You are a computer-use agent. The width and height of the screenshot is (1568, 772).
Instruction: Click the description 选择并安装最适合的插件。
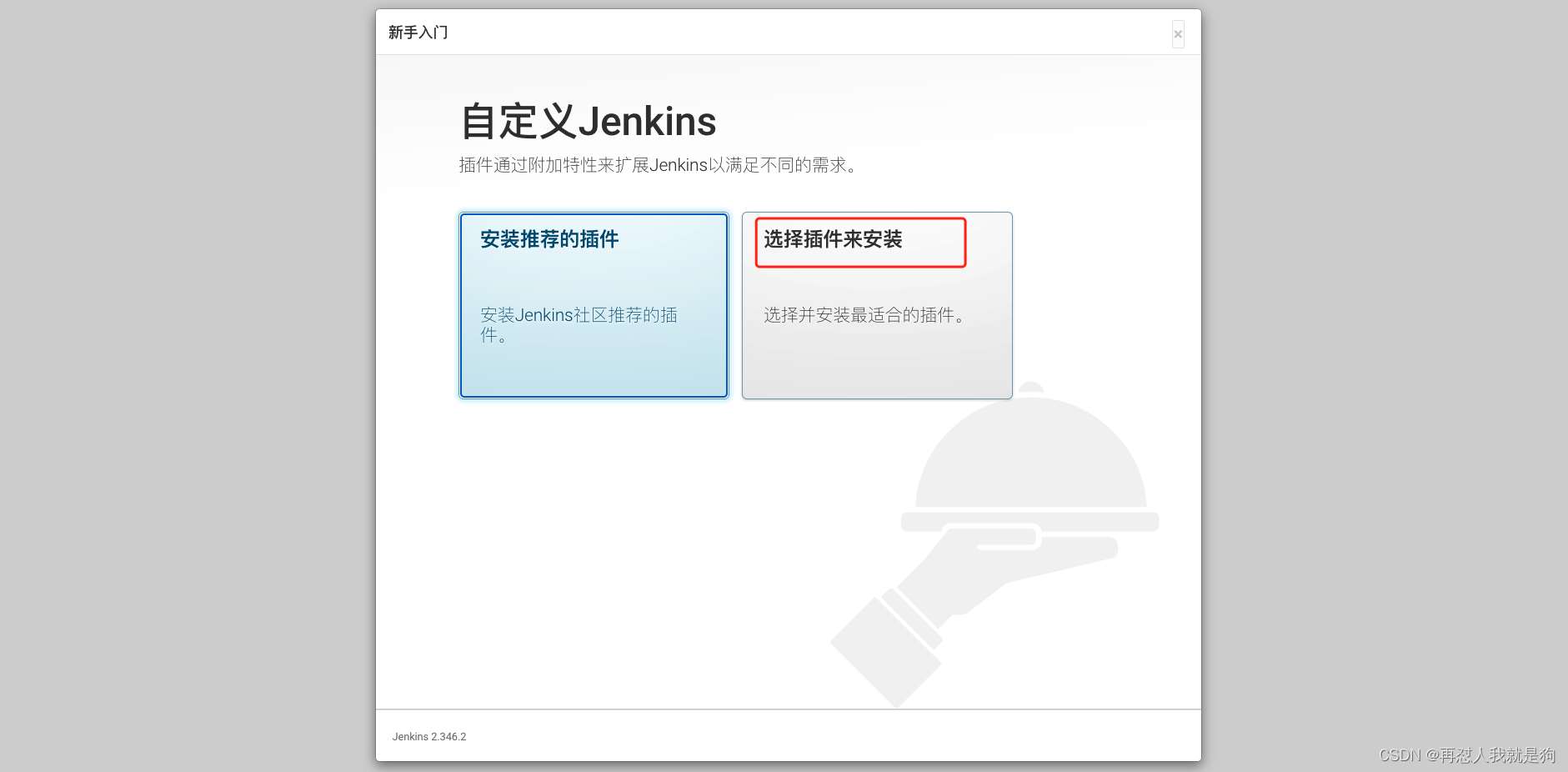[x=866, y=315]
